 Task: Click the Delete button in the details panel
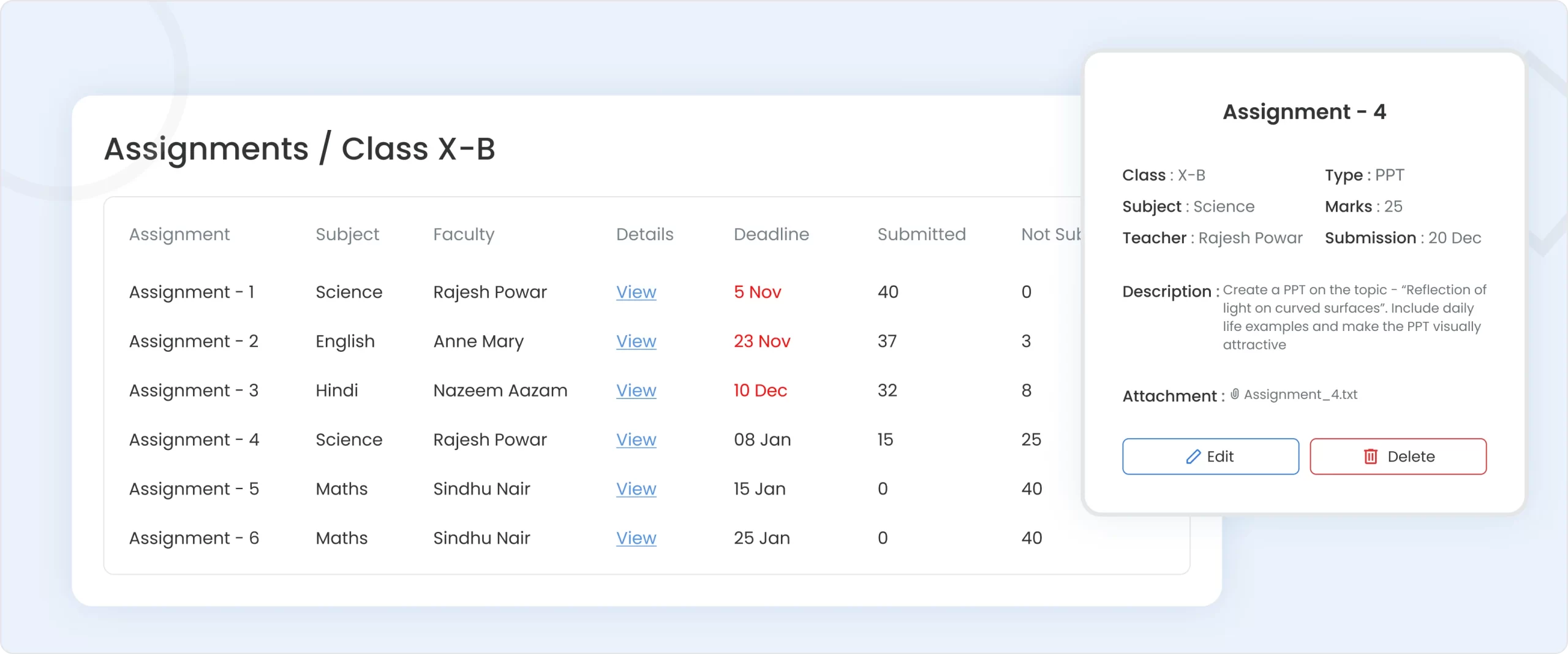click(x=1398, y=456)
